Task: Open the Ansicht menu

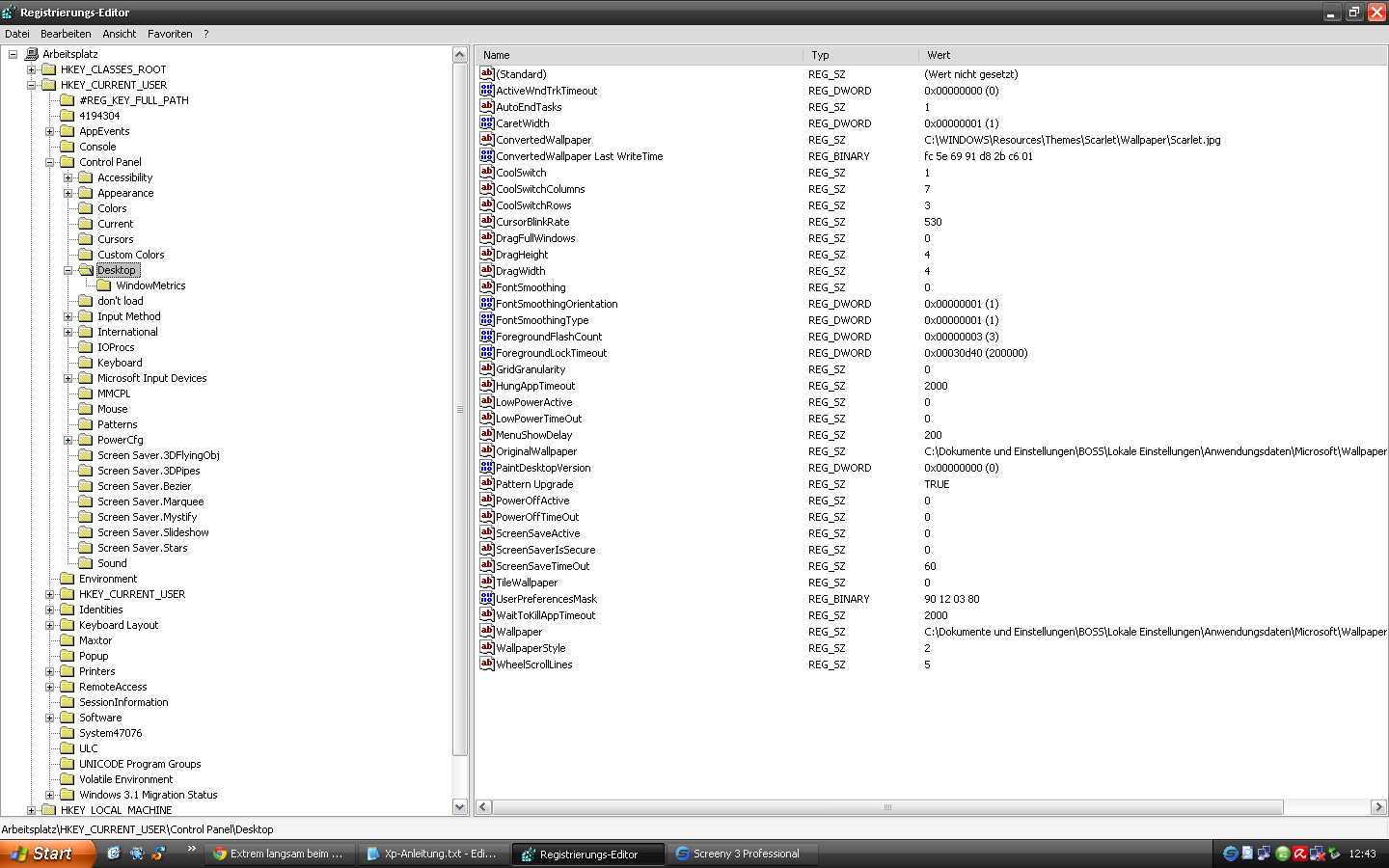Action: (x=120, y=34)
